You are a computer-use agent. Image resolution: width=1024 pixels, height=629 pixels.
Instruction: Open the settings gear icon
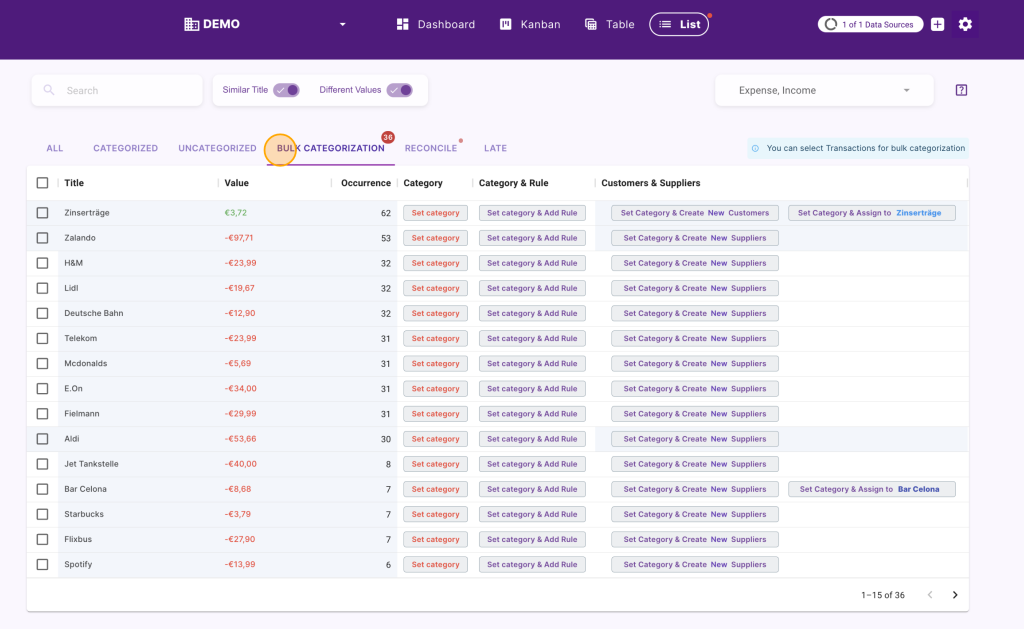pyautogui.click(x=965, y=24)
